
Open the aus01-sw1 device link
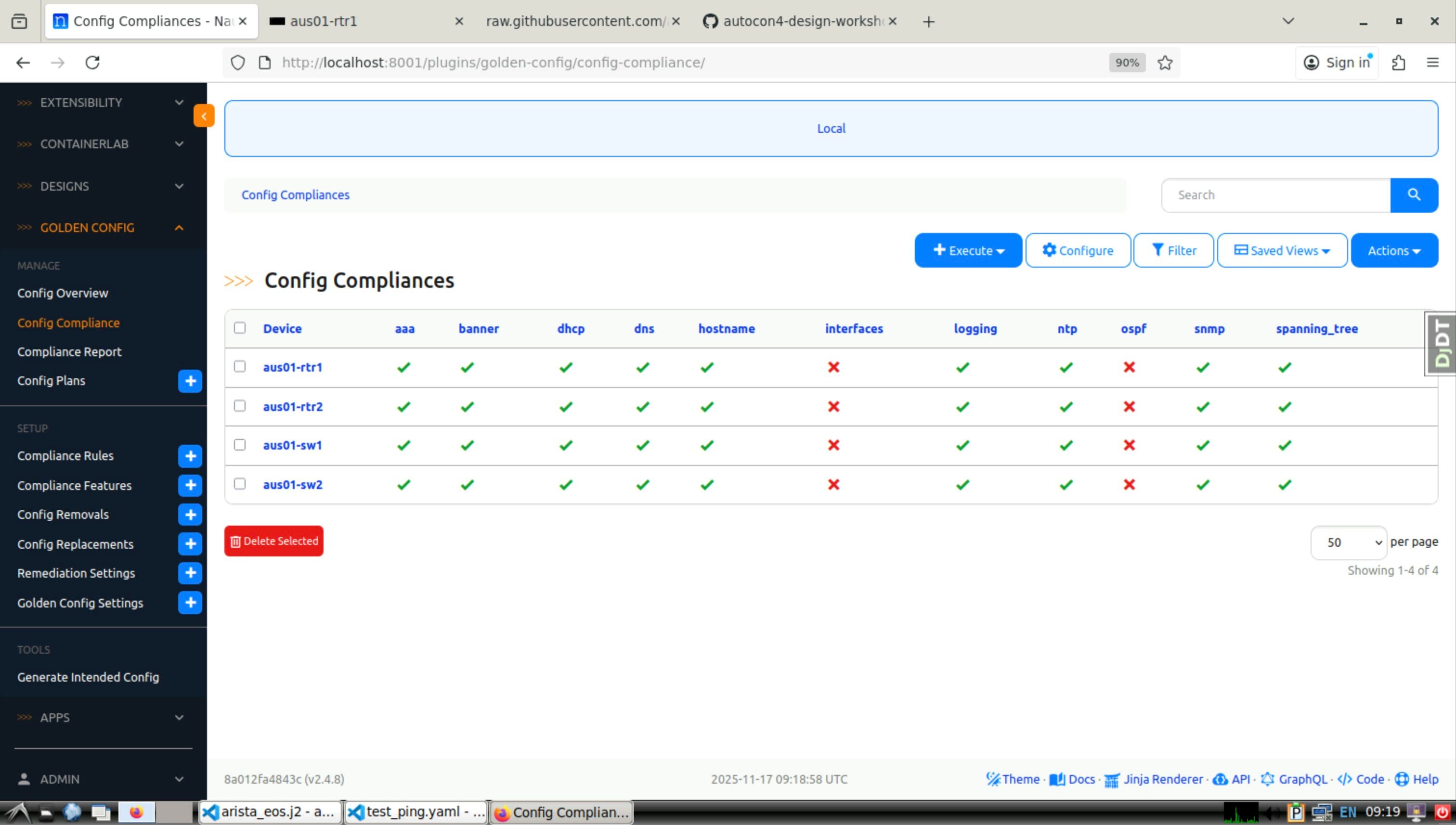point(292,445)
